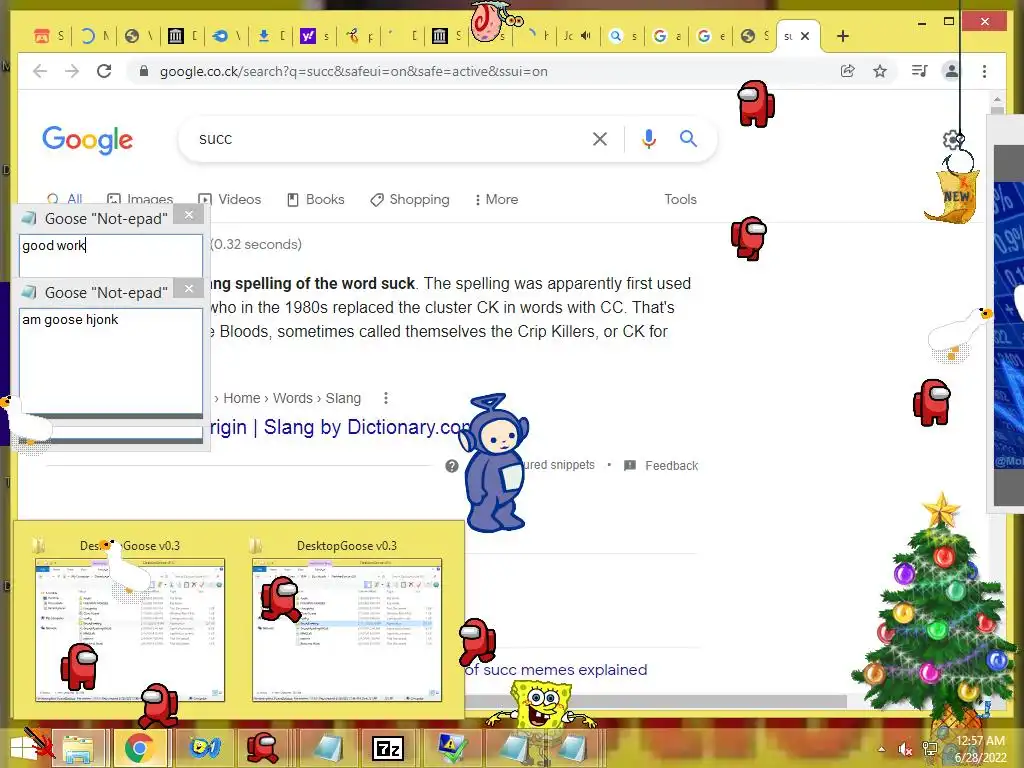
Task: Switch to the Books results tab
Action: [316, 199]
